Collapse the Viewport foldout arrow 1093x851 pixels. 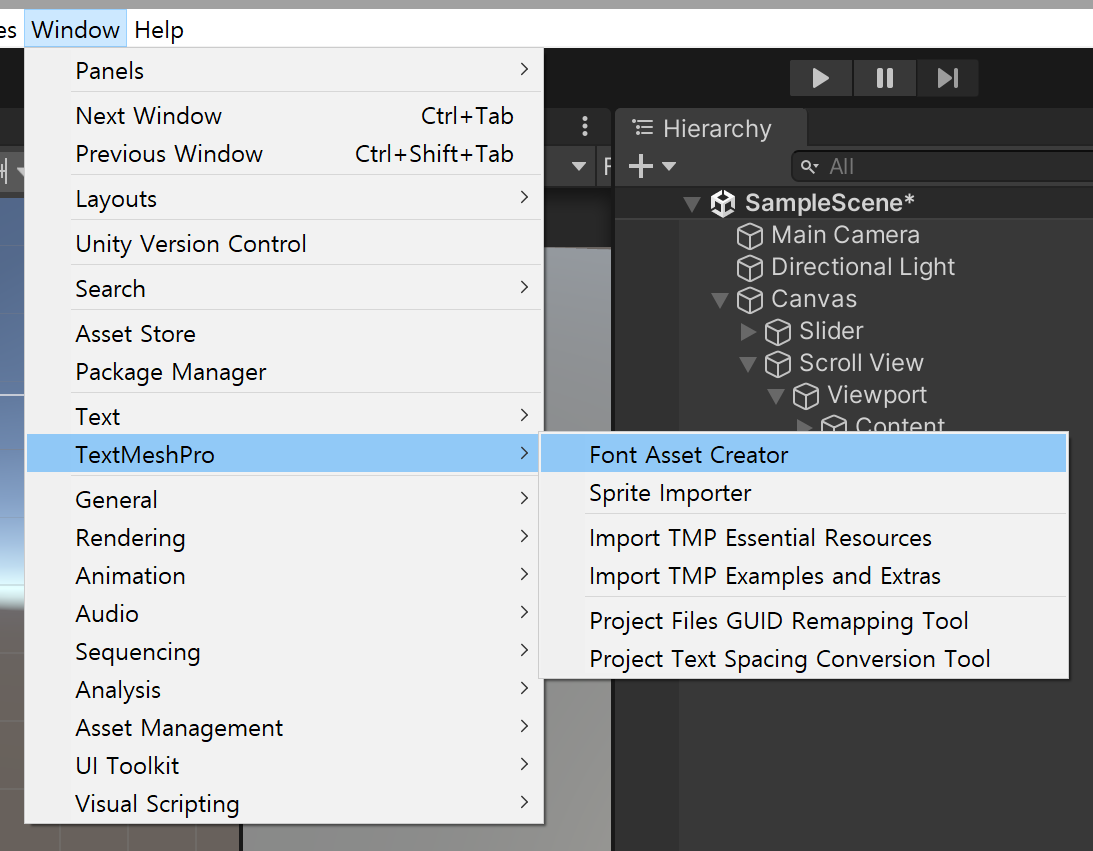pyautogui.click(x=776, y=396)
